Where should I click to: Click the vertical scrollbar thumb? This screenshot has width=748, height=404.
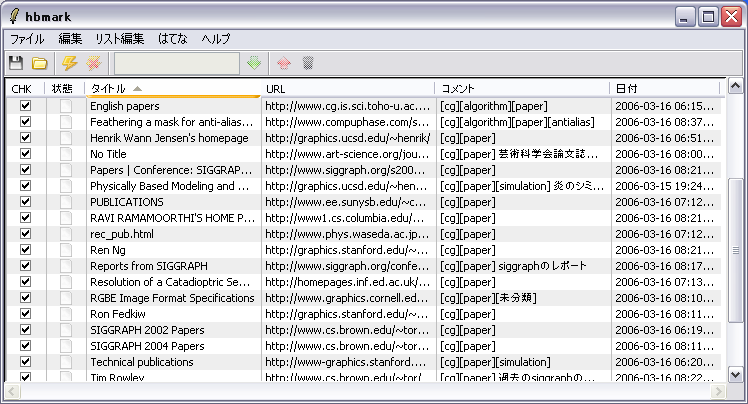click(x=735, y=250)
